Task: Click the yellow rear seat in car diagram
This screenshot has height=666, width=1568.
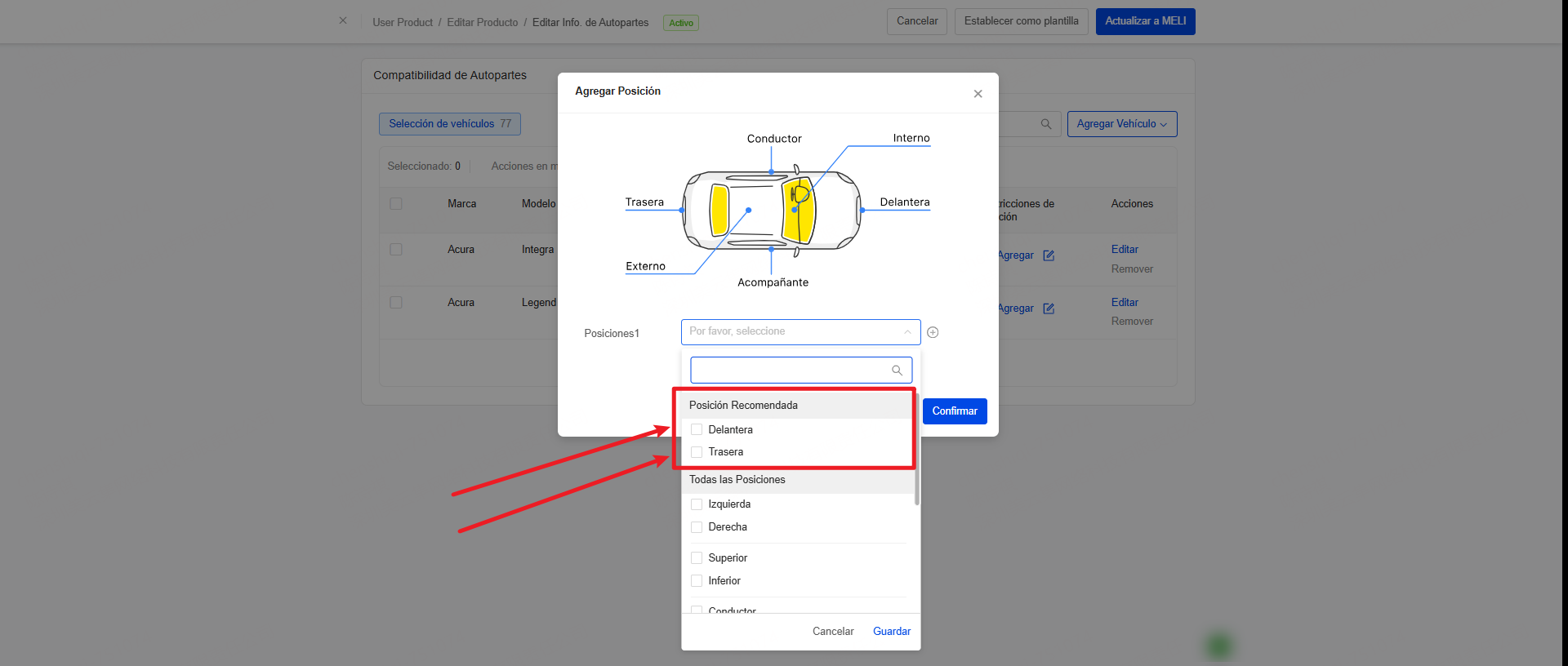Action: [x=719, y=210]
